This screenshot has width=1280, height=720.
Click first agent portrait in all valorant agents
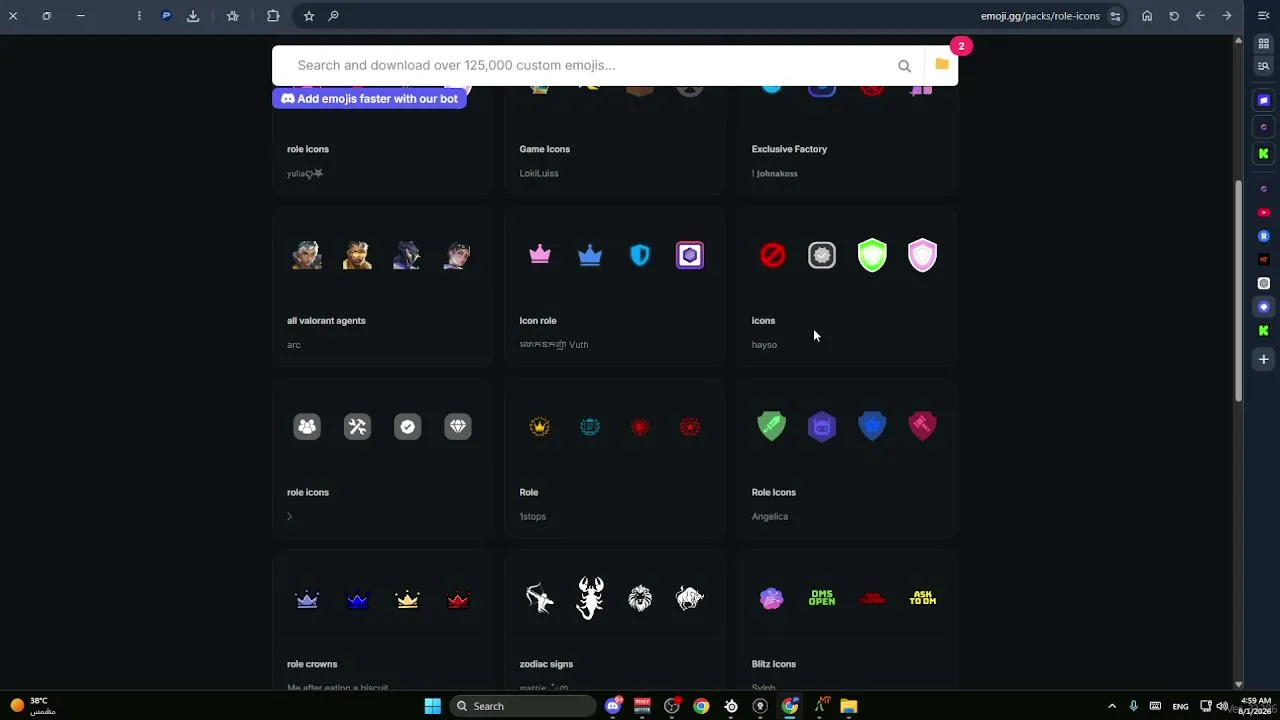tap(307, 255)
